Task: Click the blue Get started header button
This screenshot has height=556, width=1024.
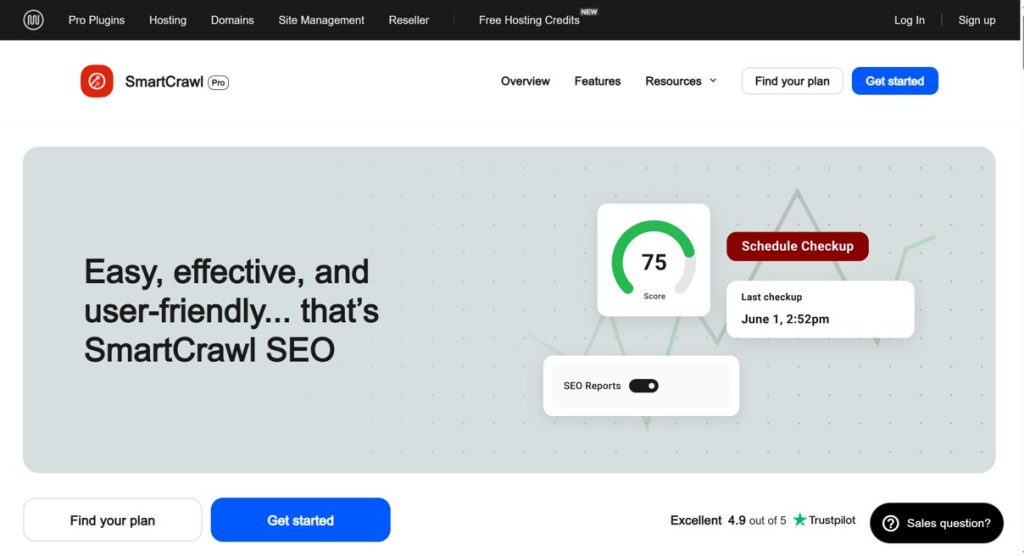Action: pyautogui.click(x=894, y=81)
